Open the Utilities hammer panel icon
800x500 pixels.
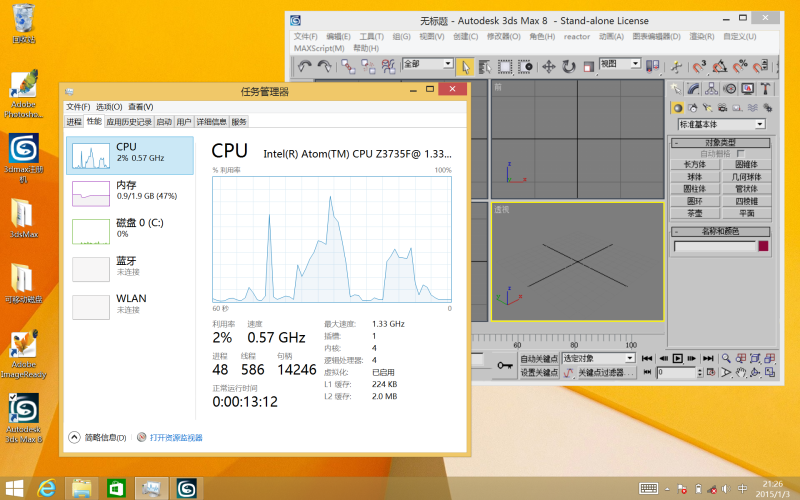coord(766,89)
